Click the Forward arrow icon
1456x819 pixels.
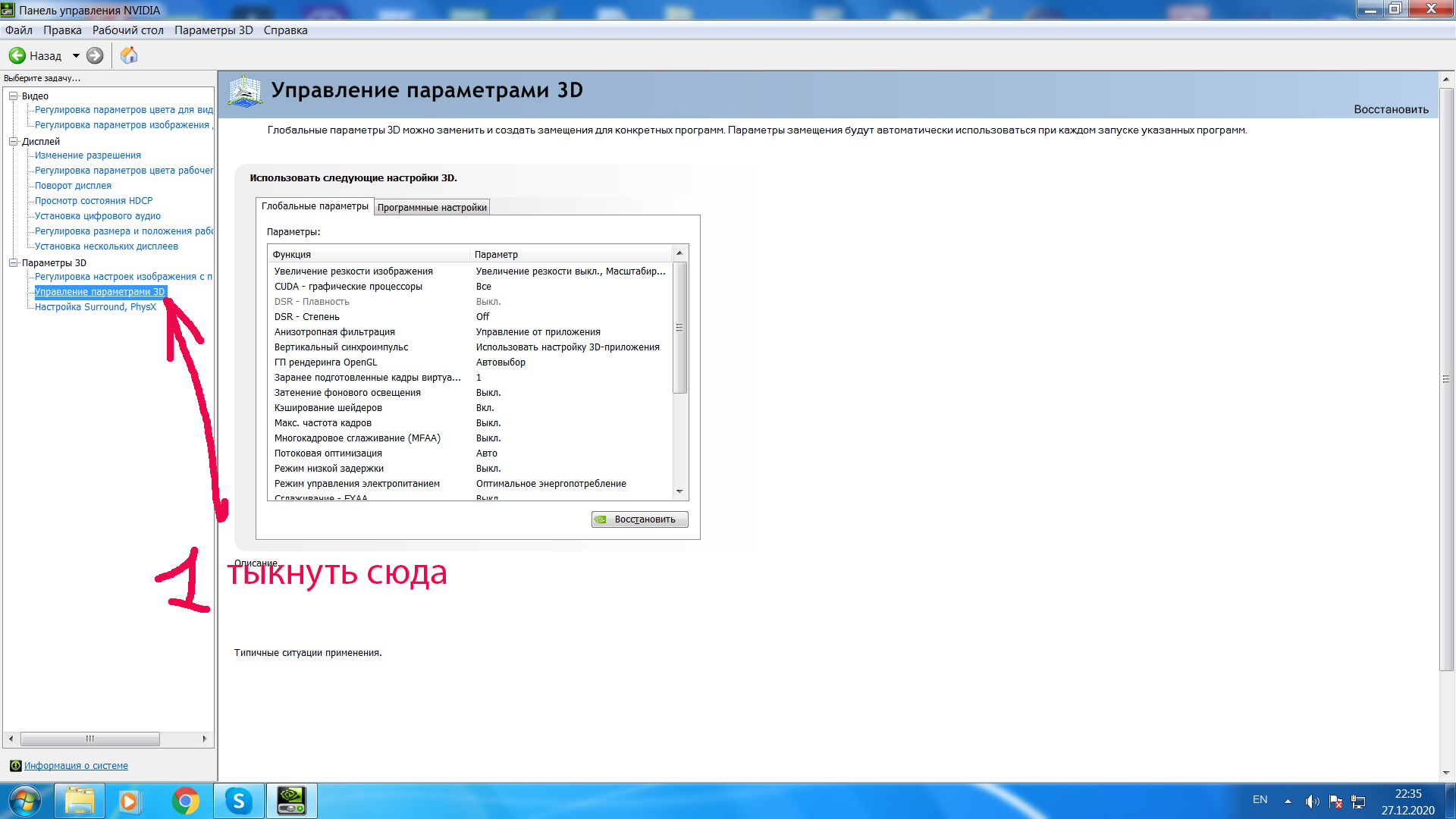95,55
